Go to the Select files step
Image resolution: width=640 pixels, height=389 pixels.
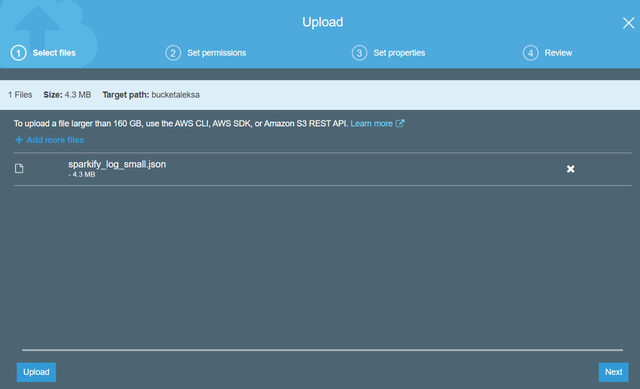[x=54, y=53]
